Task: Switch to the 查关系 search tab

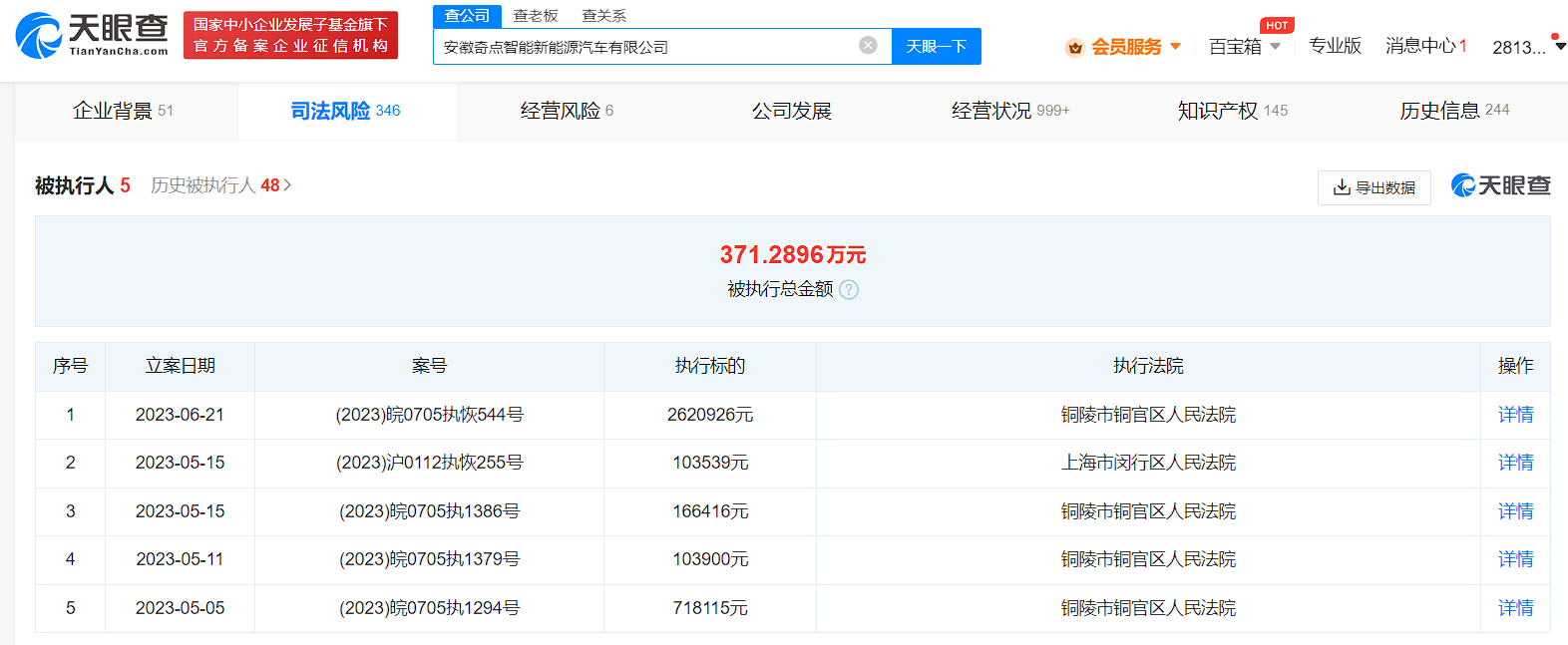Action: (x=603, y=16)
